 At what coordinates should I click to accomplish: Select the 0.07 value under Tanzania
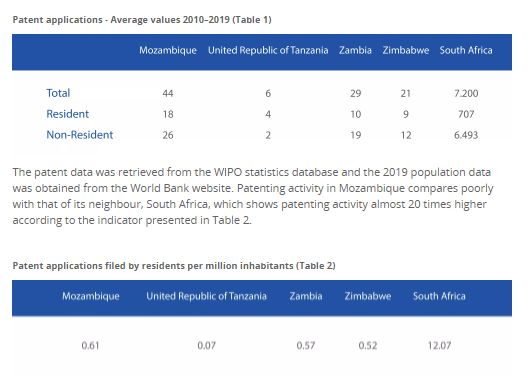click(x=207, y=345)
